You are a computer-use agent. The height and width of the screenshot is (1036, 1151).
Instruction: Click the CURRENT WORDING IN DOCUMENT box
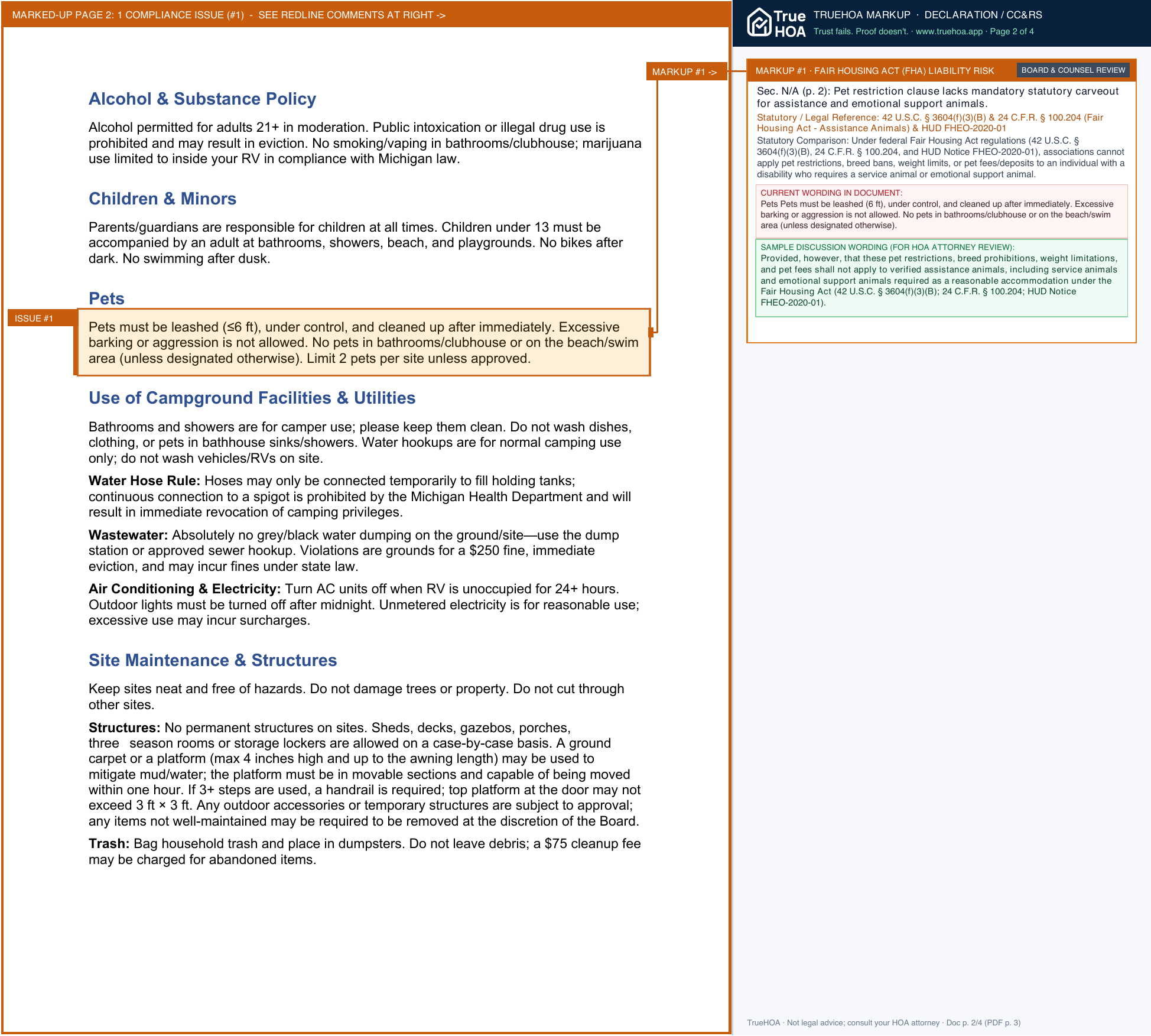(x=942, y=211)
